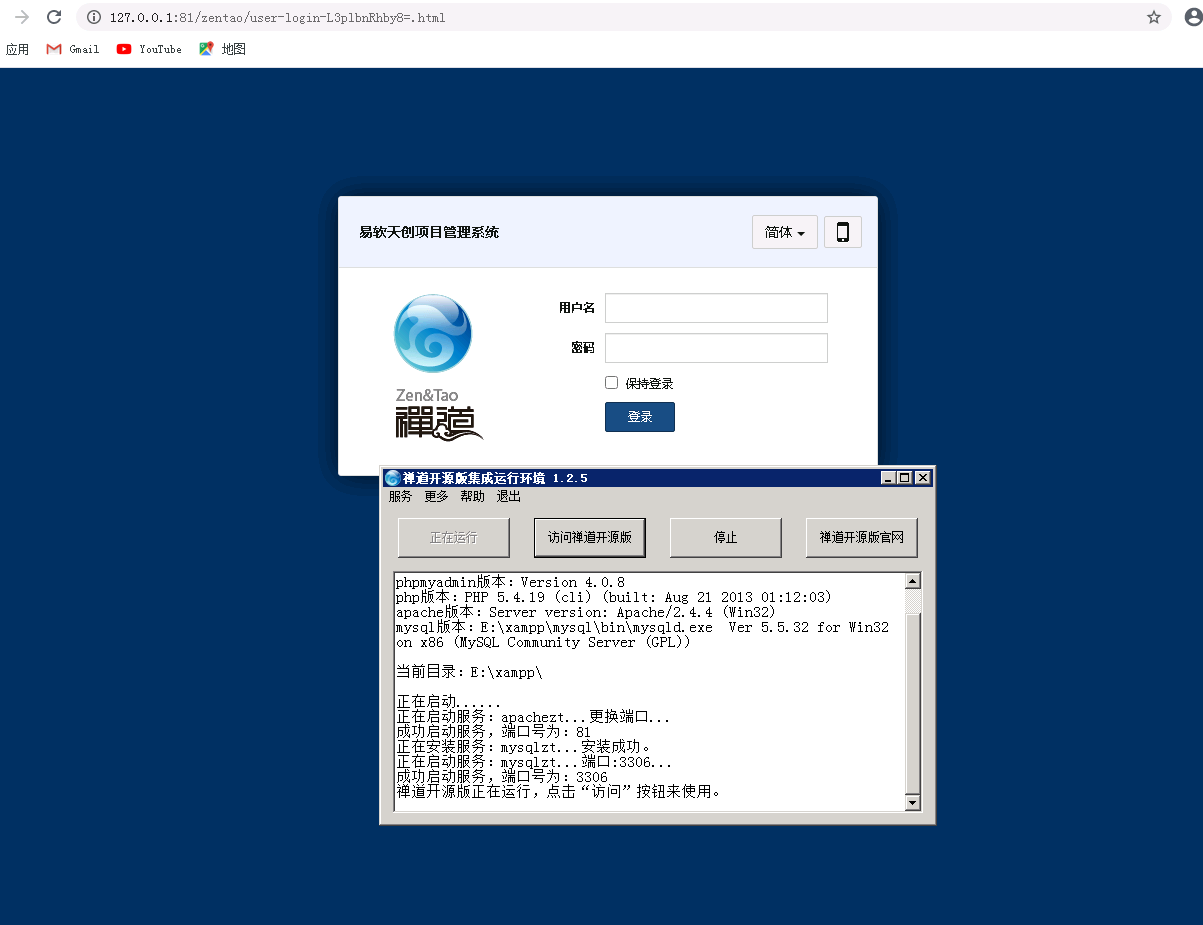This screenshot has width=1203, height=925.
Task: Click the log scrollbar down arrow
Action: point(912,802)
